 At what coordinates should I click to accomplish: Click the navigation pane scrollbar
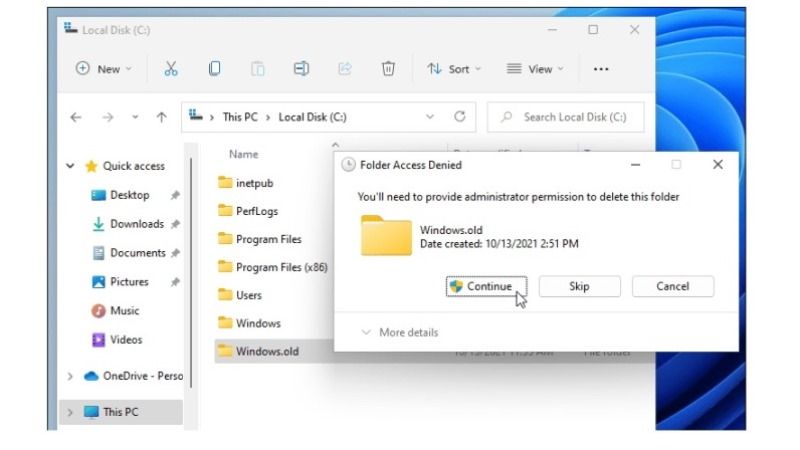191,273
